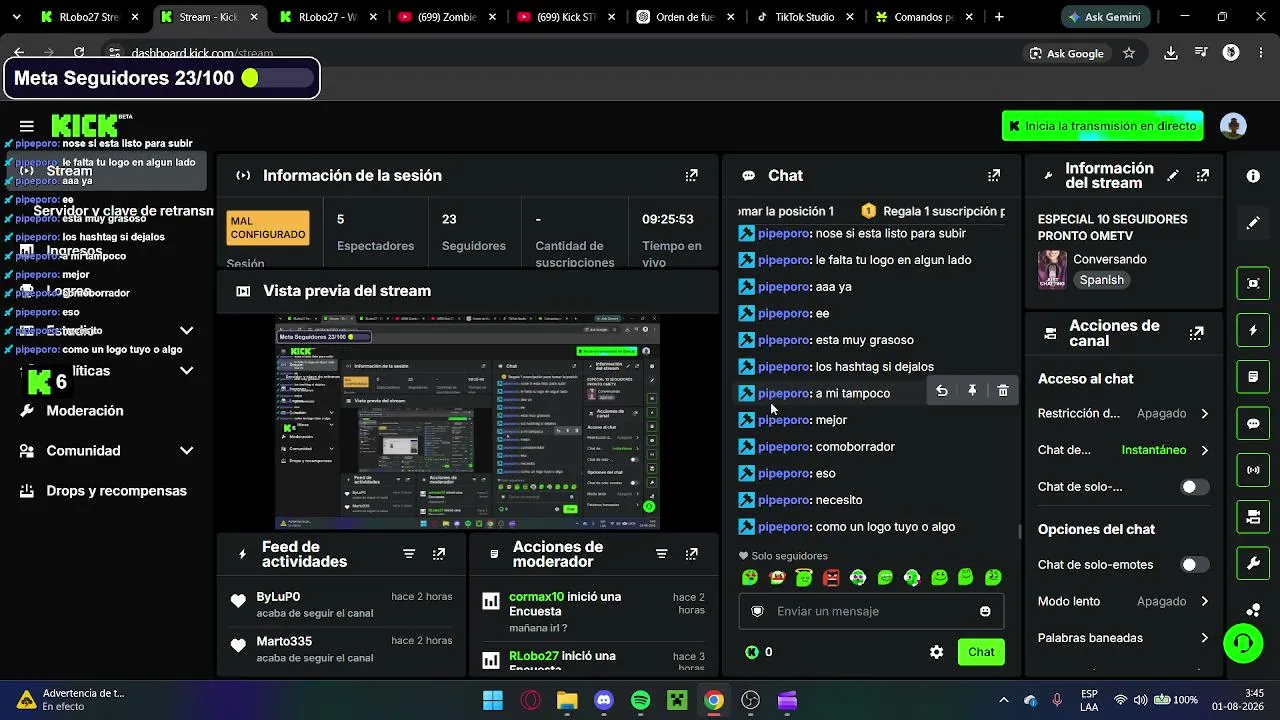Open the green headset support button
Image resolution: width=1280 pixels, height=720 pixels.
point(1244,643)
